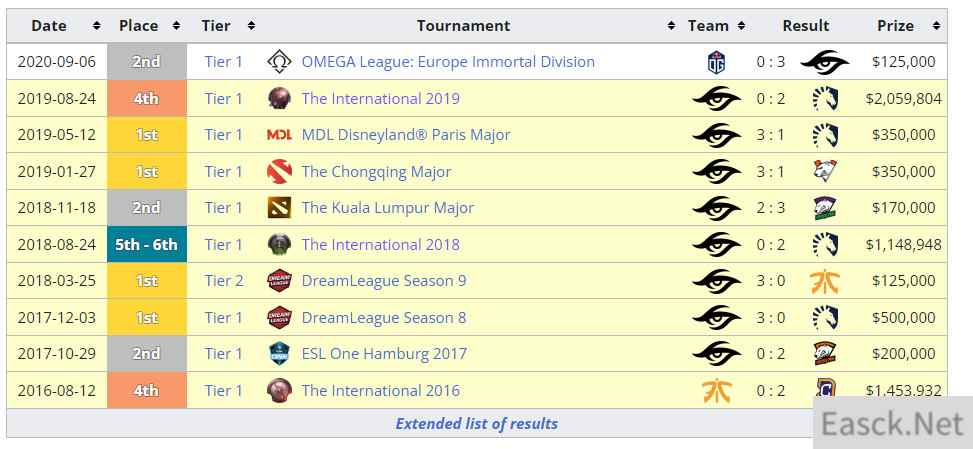Click the OMEGA League tournament icon

click(x=279, y=62)
